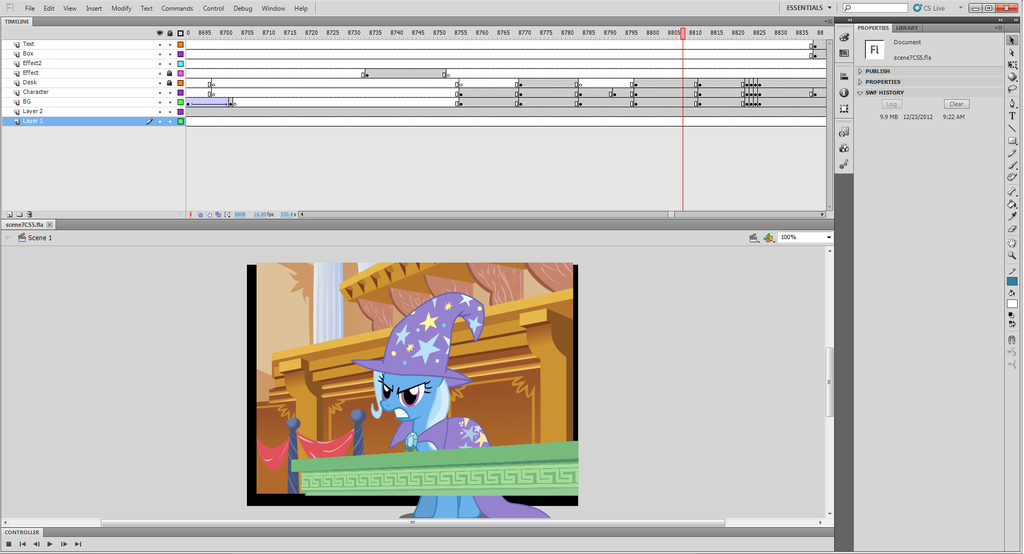
Task: Select the Eraser tool
Action: click(x=1012, y=229)
